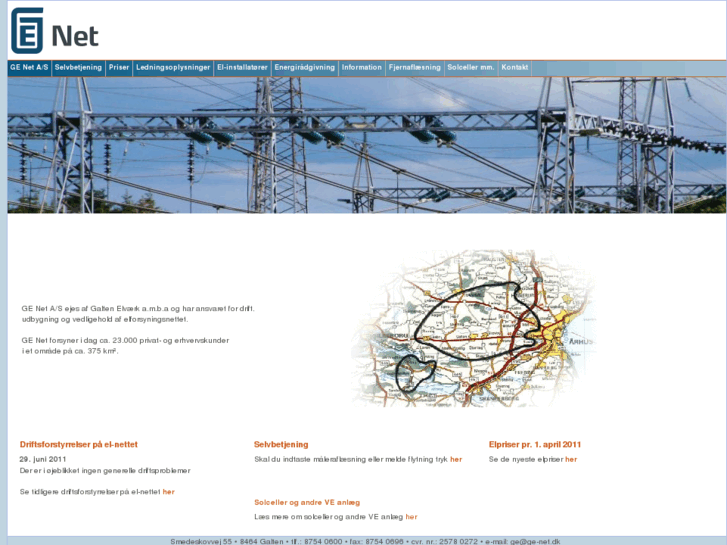Viewport: 727px width, 545px height.
Task: Open the Information menu item
Action: 362,68
